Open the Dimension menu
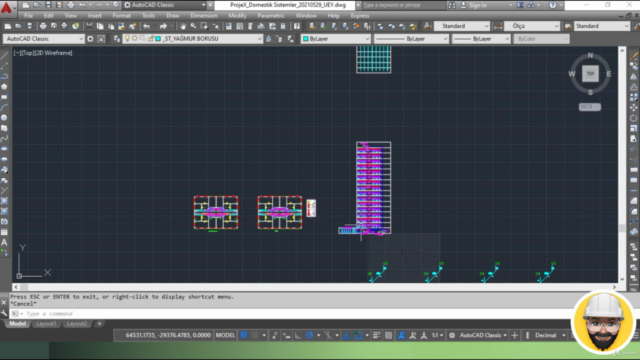640x360 pixels. point(204,16)
